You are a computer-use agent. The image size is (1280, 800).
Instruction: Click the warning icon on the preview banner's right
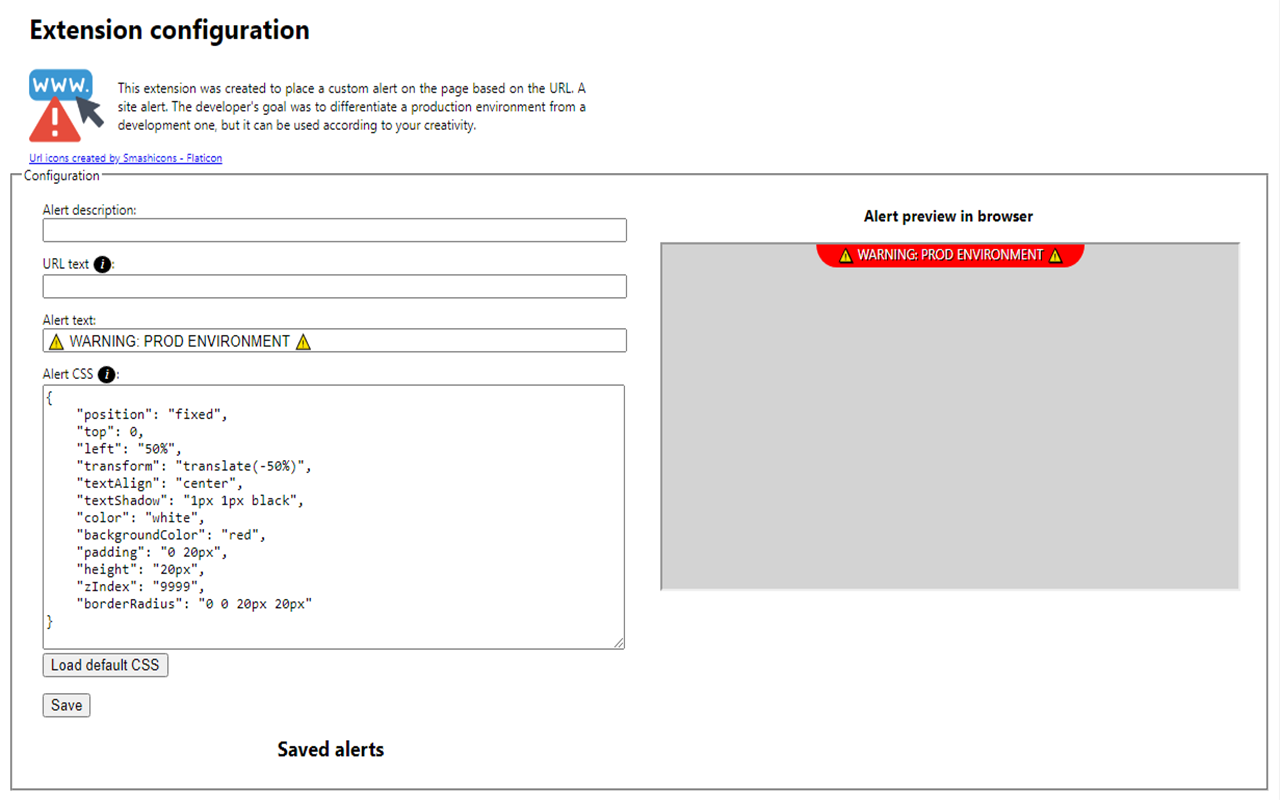click(x=1056, y=255)
